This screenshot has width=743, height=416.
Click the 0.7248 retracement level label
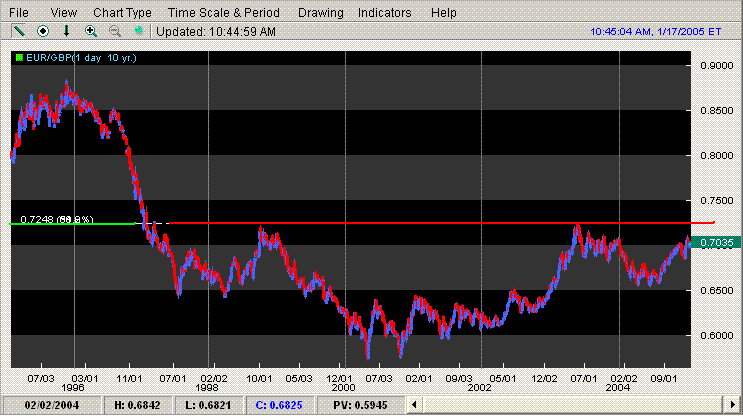[57, 219]
